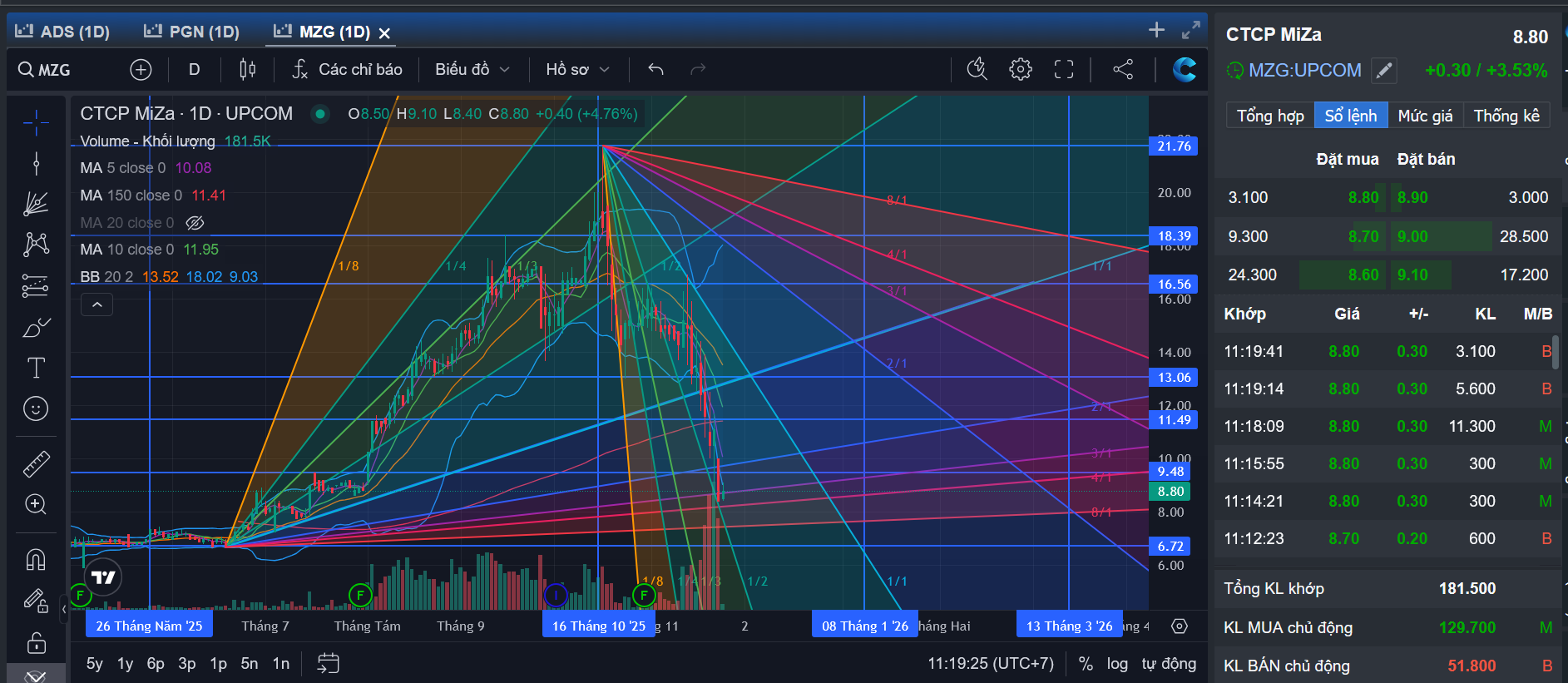Select the crosshair cursor tool

(36, 122)
